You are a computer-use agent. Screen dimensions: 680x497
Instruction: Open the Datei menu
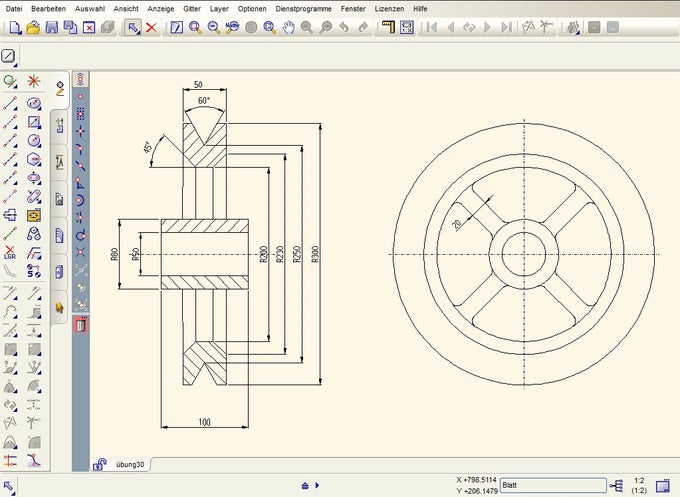13,9
